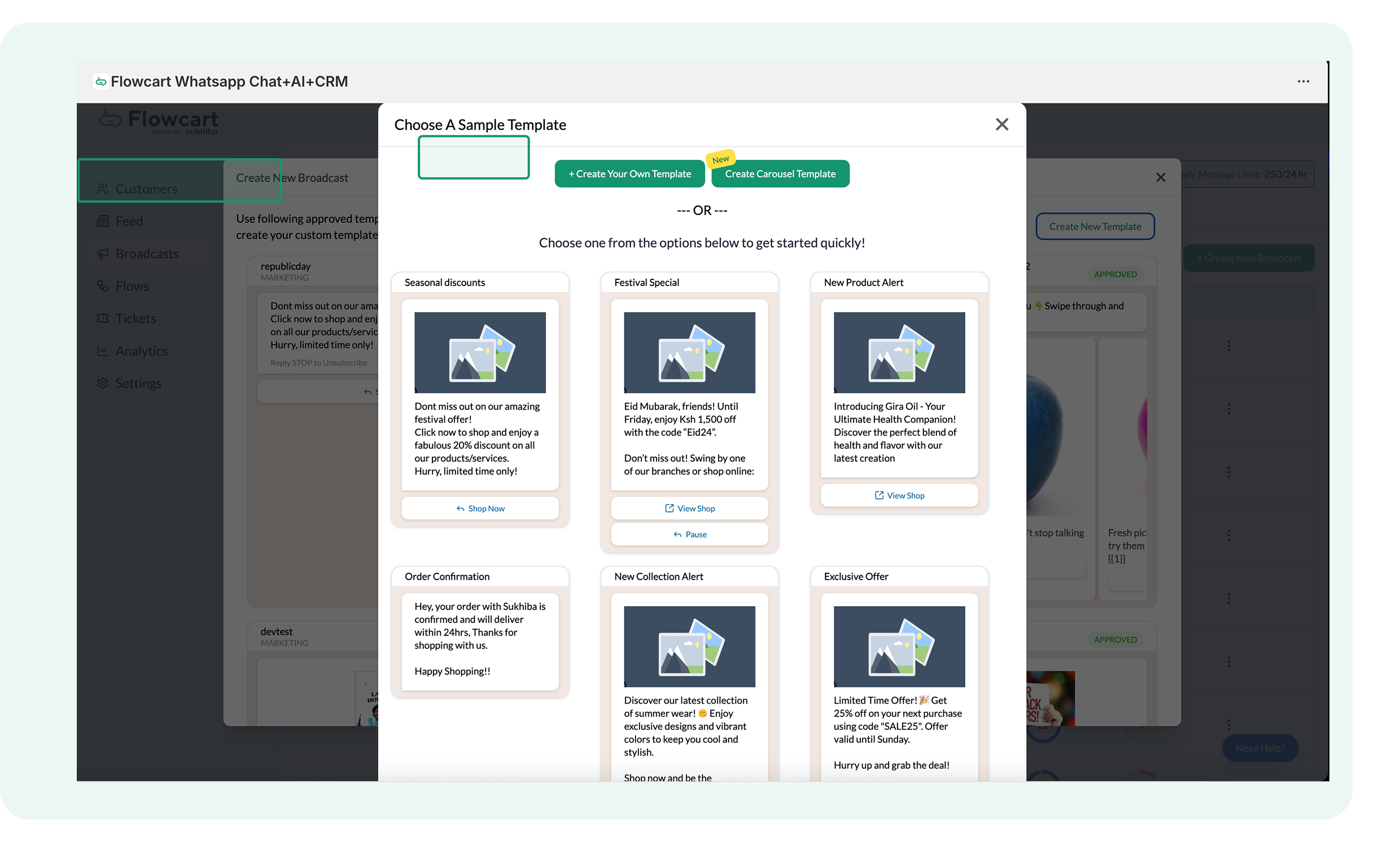Close the Choose A Sample Template dialog

pyautogui.click(x=1001, y=124)
